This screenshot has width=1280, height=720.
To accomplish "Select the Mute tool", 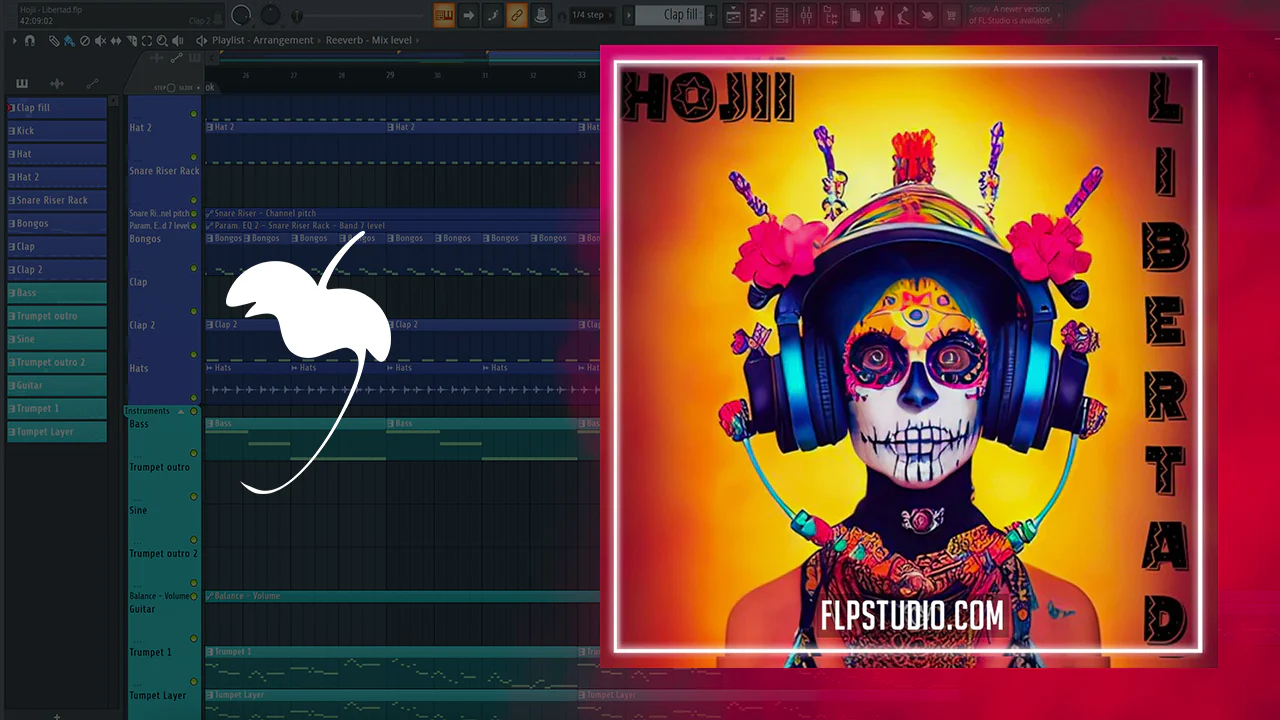I will coord(101,41).
